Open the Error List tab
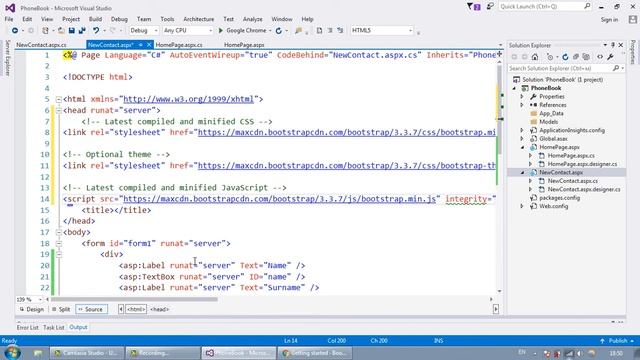This screenshot has width=640, height=360. tap(27, 327)
